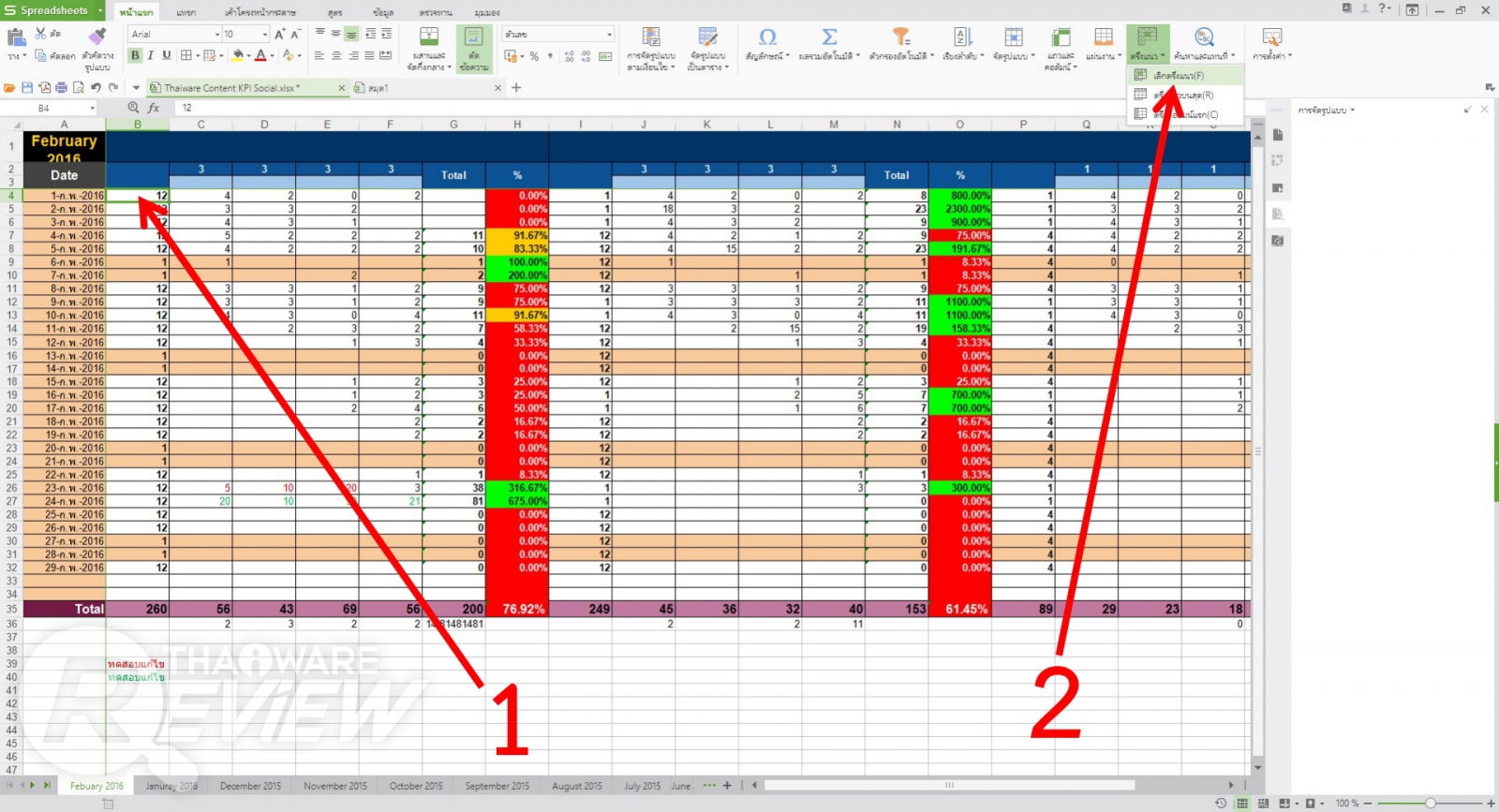Click the Omega Symbol icon
Image resolution: width=1499 pixels, height=812 pixels.
[x=767, y=37]
